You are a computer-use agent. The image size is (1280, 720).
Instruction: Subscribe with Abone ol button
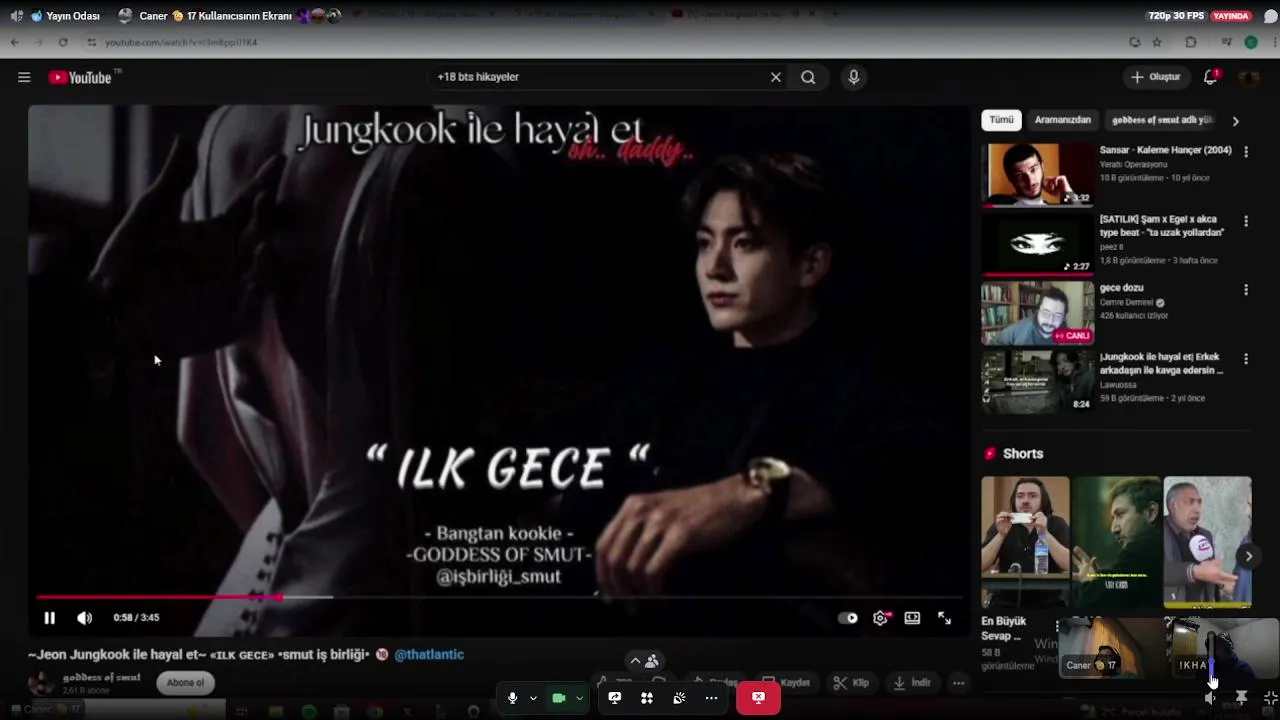185,683
